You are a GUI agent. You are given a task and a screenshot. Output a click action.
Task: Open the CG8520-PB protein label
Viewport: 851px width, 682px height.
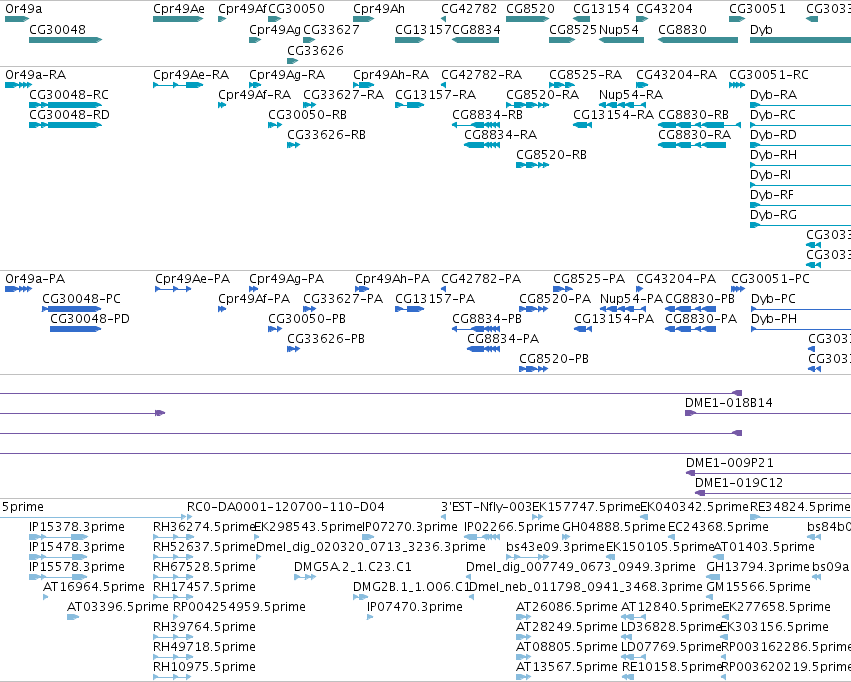(x=554, y=359)
